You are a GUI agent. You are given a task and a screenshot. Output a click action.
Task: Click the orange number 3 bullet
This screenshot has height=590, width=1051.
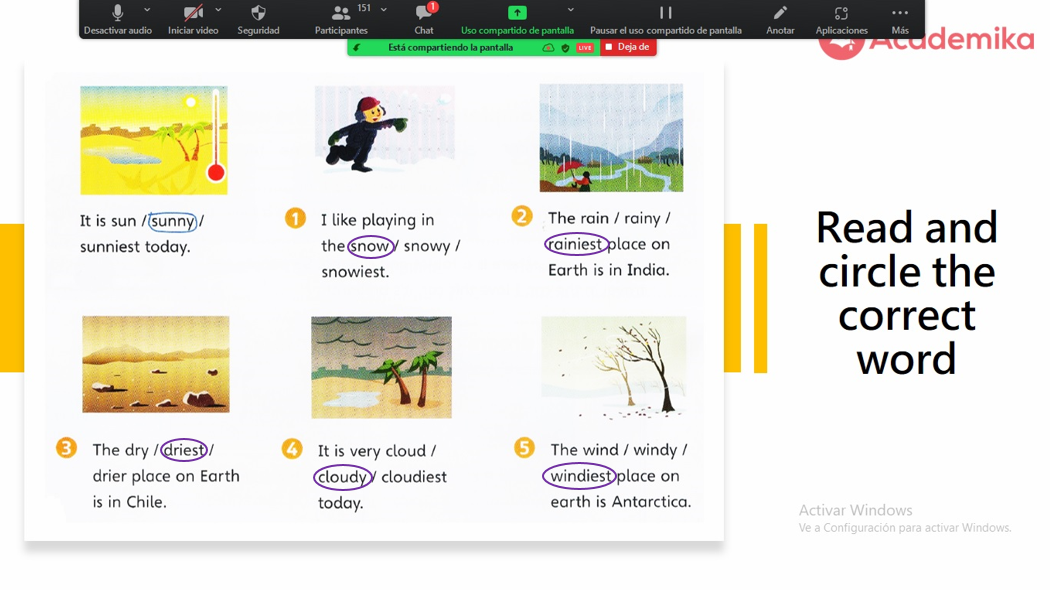tap(66, 447)
